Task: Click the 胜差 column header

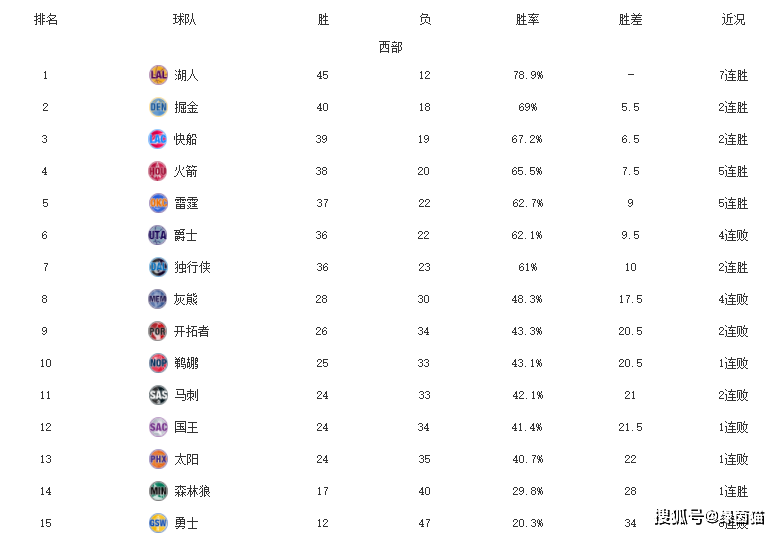Action: pyautogui.click(x=630, y=20)
